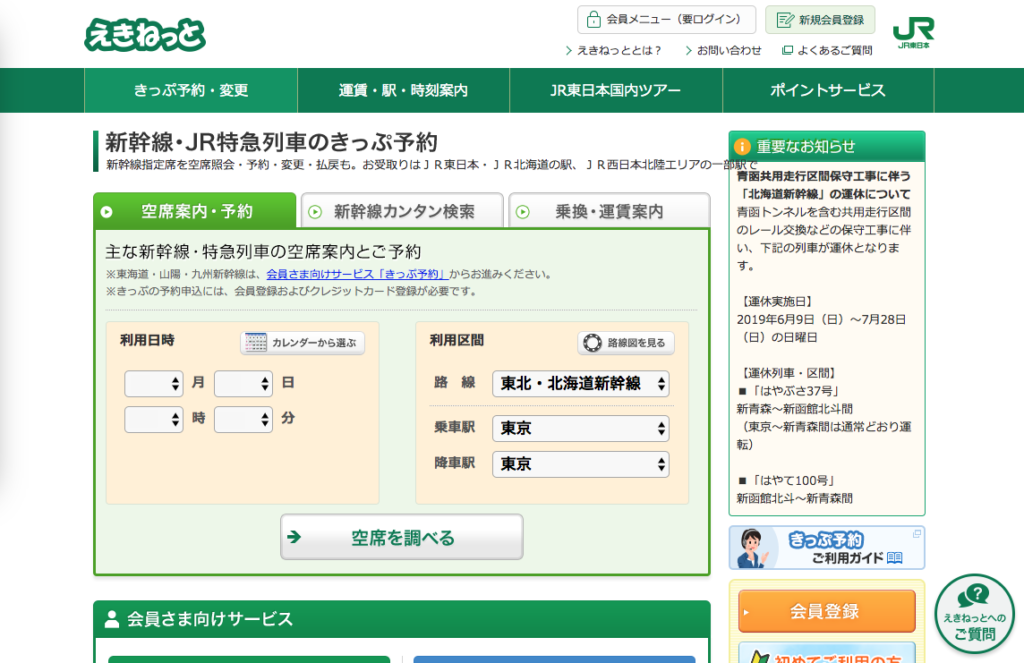Click the 初めてご利用の方 banner
Viewport: 1024px width, 663px height.
(x=827, y=653)
